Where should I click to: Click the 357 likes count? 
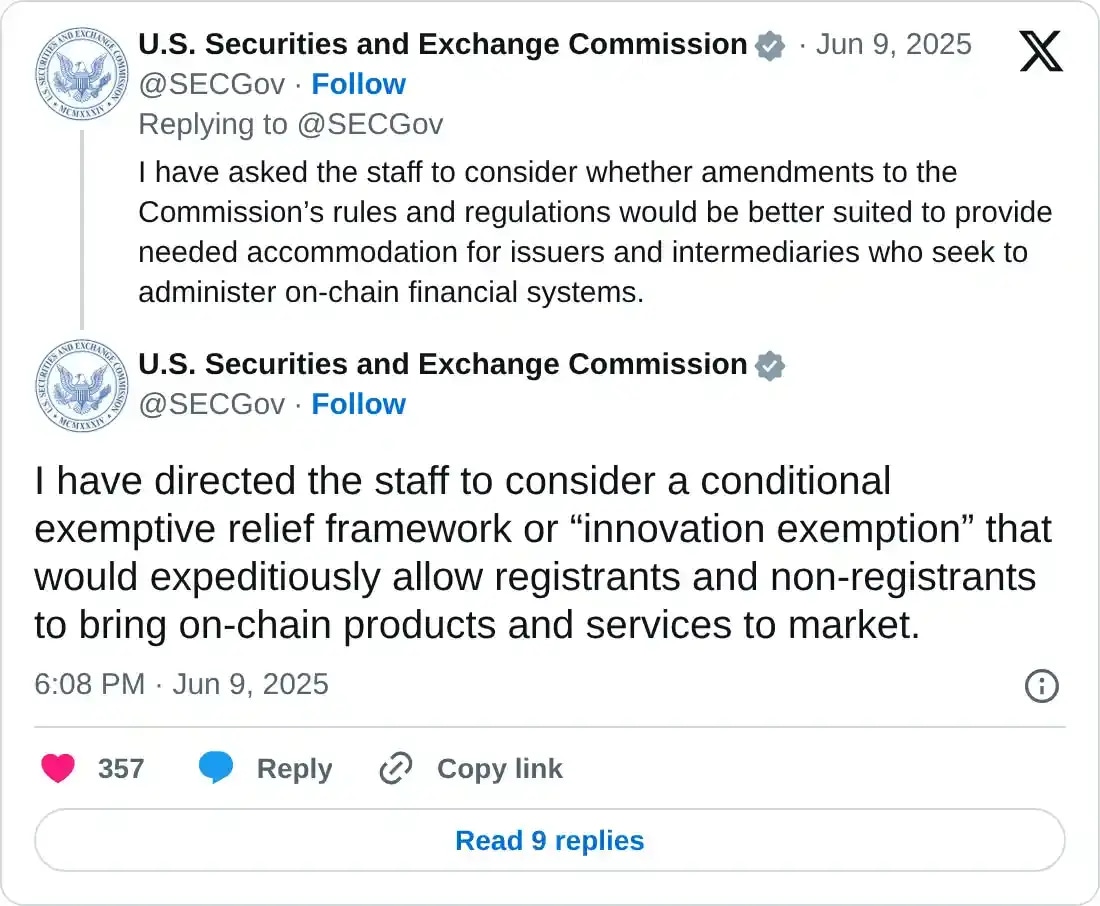[121, 768]
